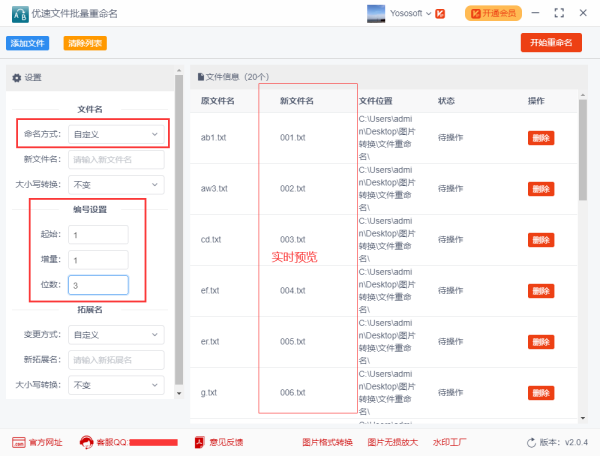Click the feedback PDF icon in footer
Screen dimensions: 600x456
[200, 442]
